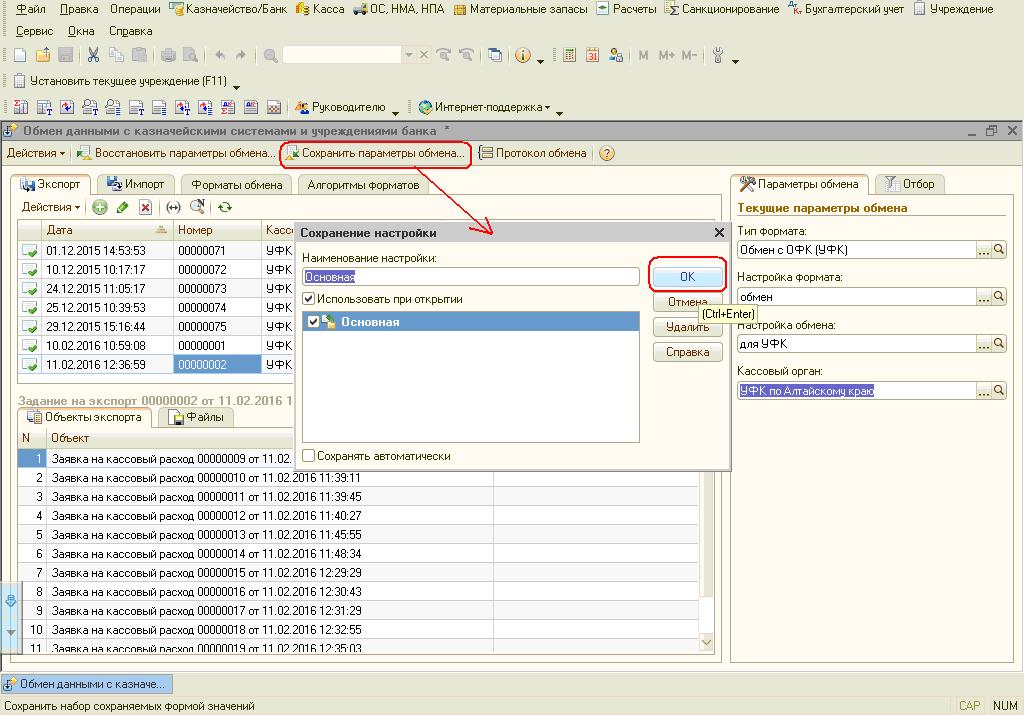Click the green refresh list icon

tap(225, 207)
